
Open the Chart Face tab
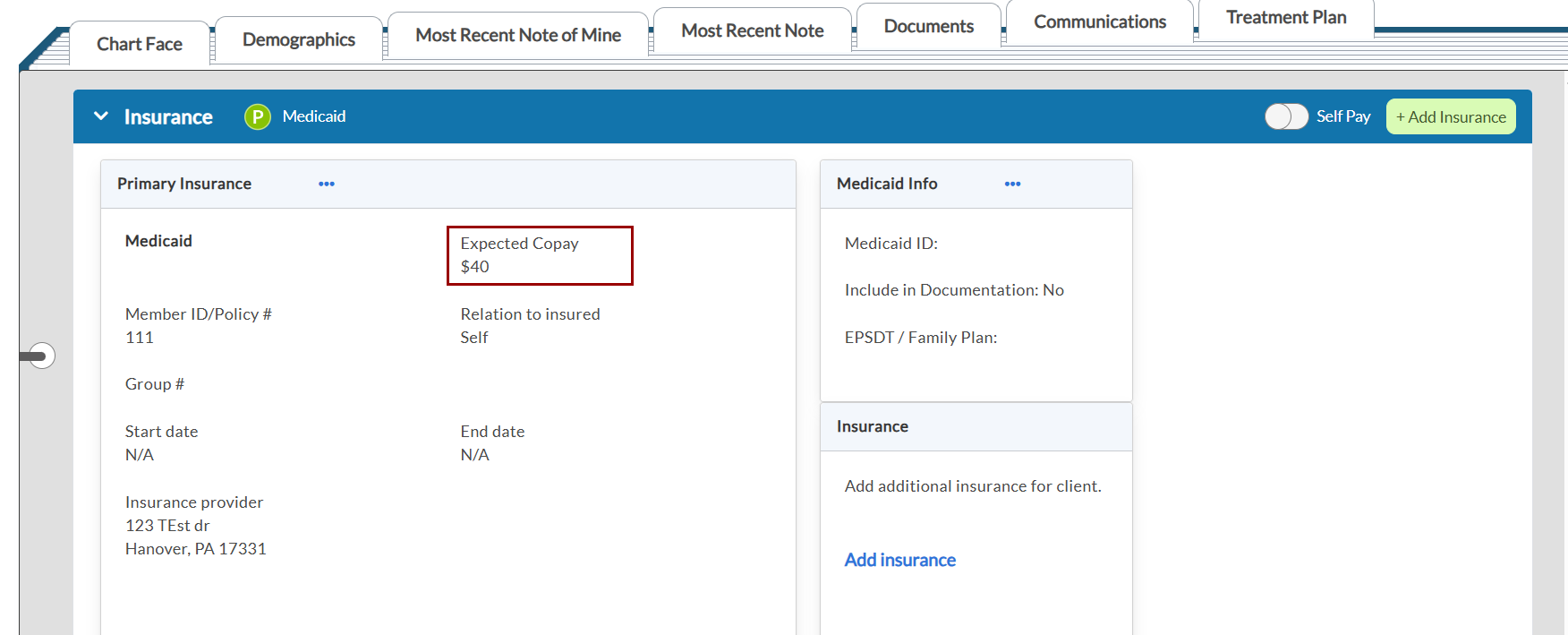140,44
